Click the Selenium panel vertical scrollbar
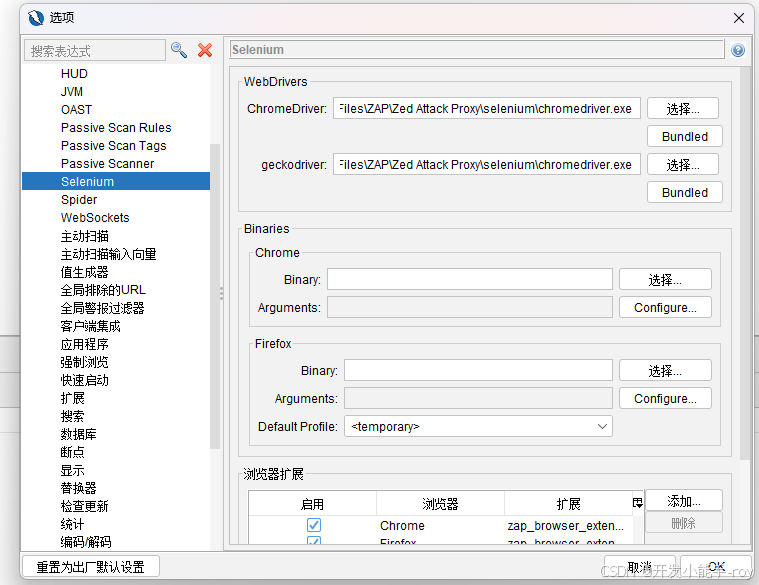759x585 pixels. (744, 264)
